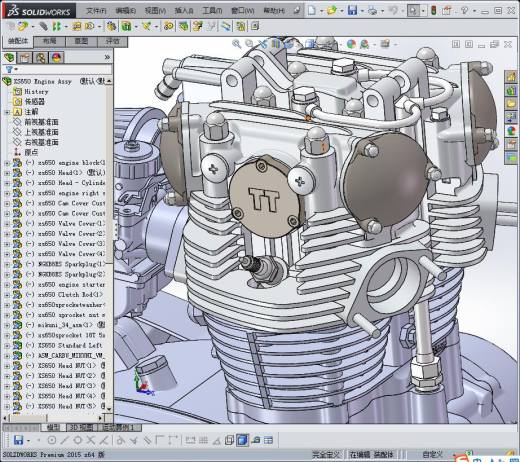Open the Tools (工具) menu
This screenshot has height=462, width=520.
pyautogui.click(x=212, y=11)
